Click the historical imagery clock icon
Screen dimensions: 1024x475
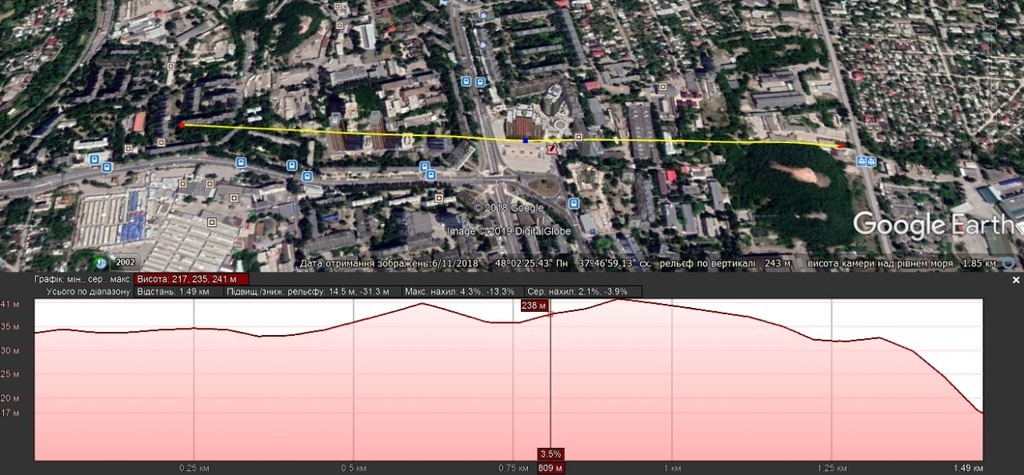pyautogui.click(x=102, y=263)
